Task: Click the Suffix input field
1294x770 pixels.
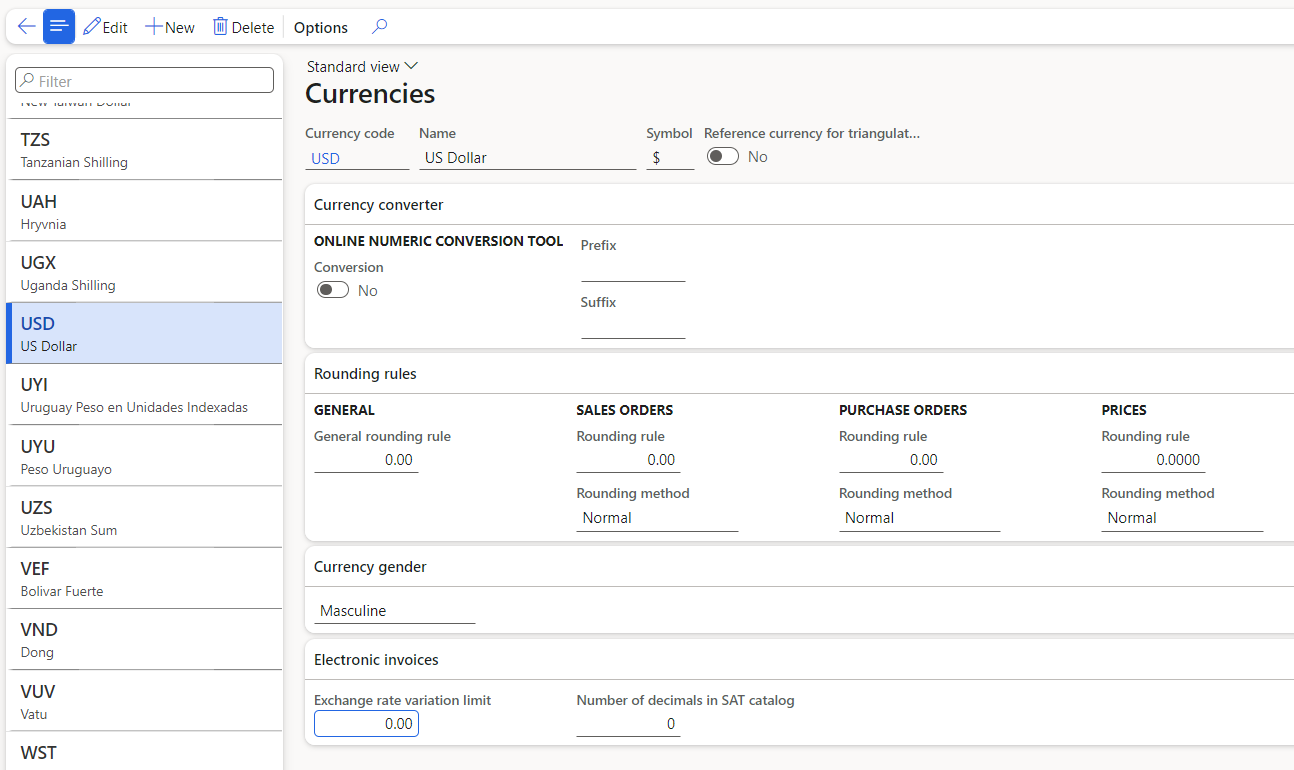Action: click(x=633, y=327)
